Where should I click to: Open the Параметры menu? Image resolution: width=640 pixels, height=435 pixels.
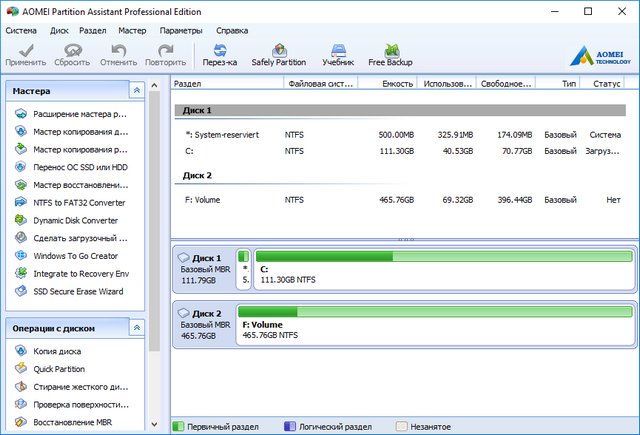coord(180,30)
